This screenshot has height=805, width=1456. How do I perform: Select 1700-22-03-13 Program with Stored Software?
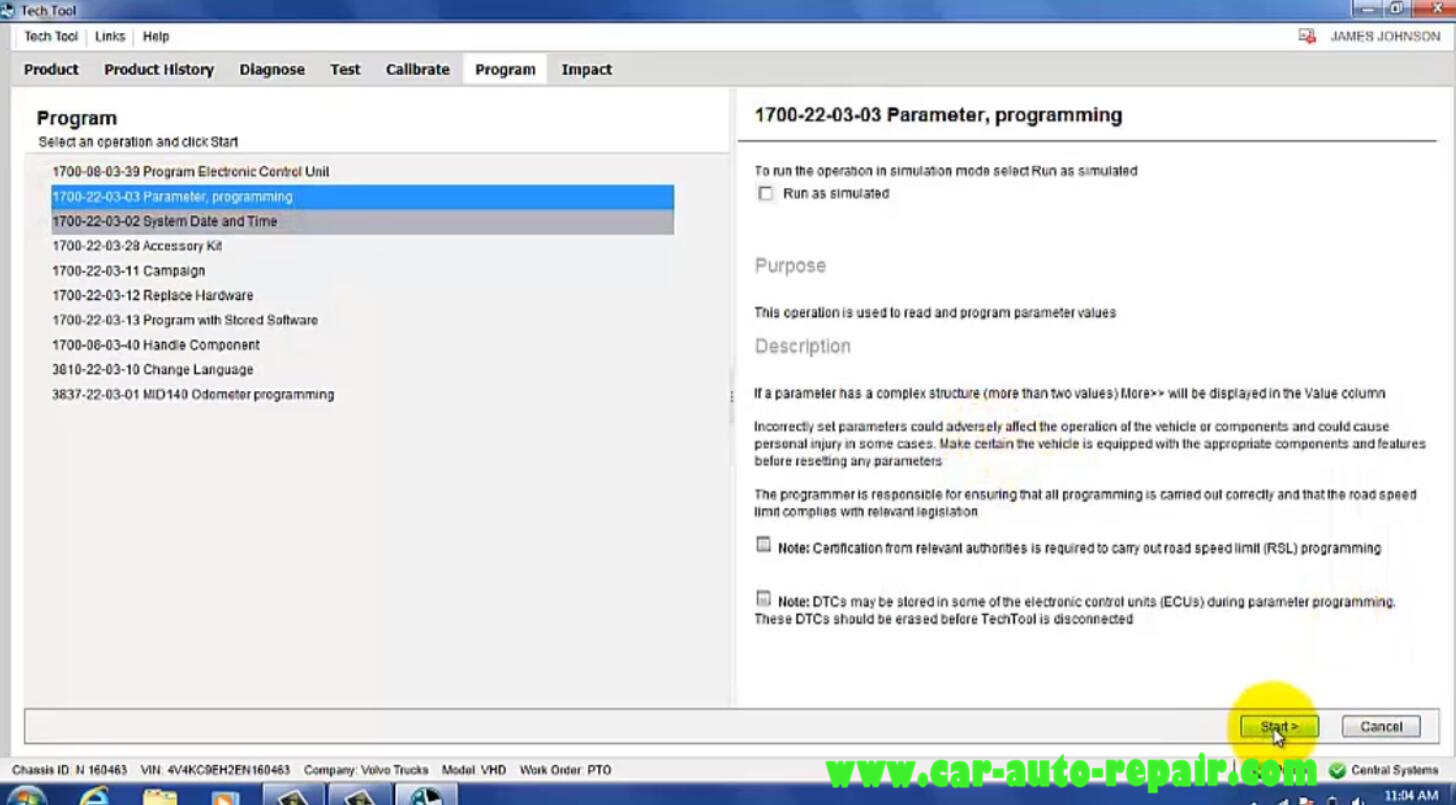362,320
